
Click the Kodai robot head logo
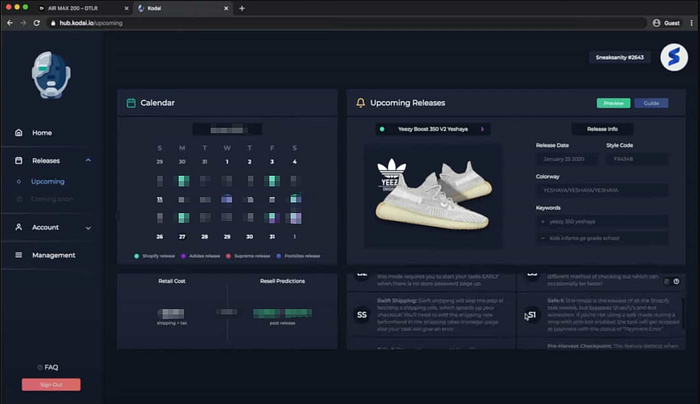pos(51,75)
